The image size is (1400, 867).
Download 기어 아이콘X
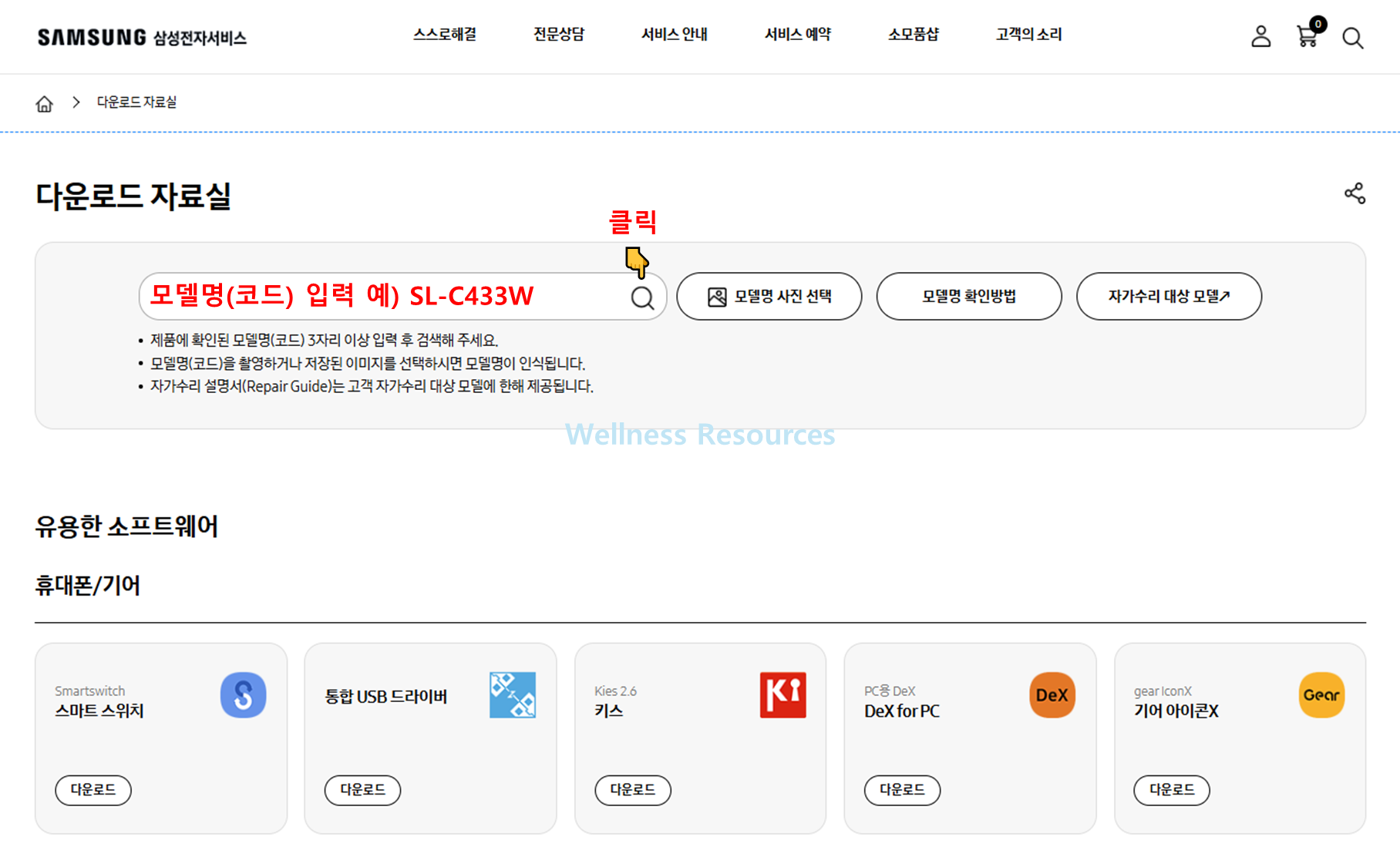(1172, 790)
